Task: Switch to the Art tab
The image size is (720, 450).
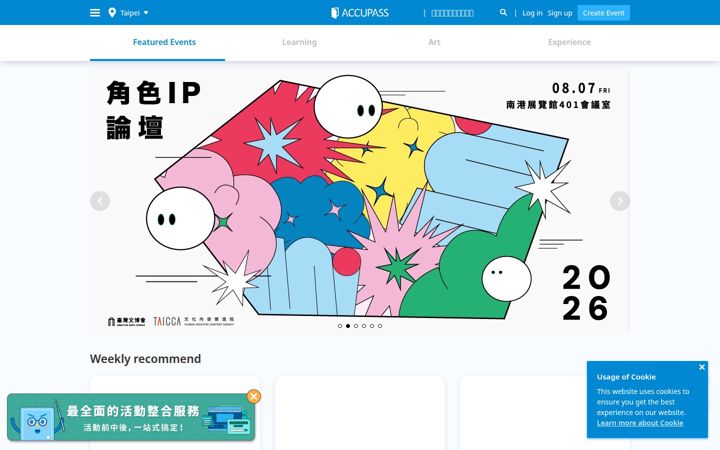Action: [x=434, y=42]
